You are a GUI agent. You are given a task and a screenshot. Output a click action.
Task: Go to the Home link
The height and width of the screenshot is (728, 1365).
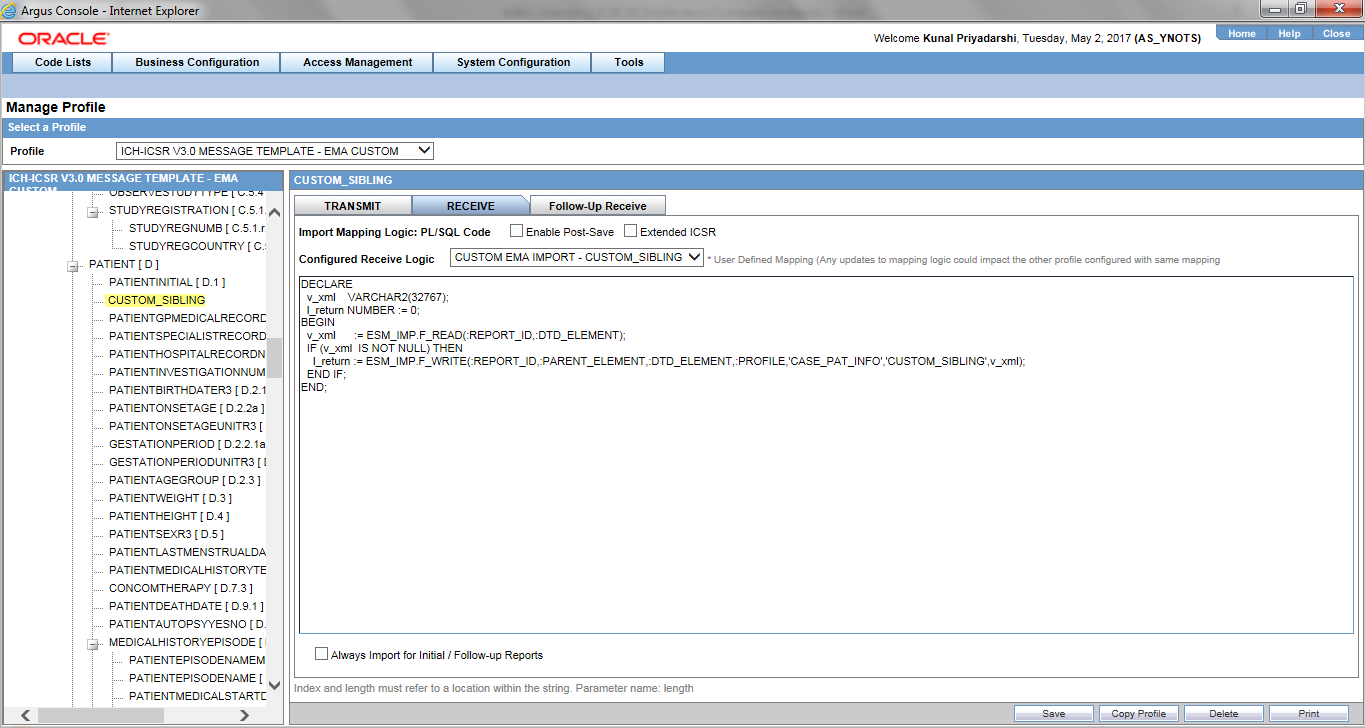1242,33
